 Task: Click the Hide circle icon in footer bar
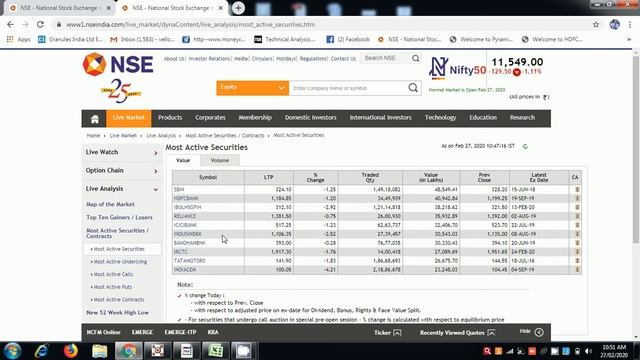539,332
